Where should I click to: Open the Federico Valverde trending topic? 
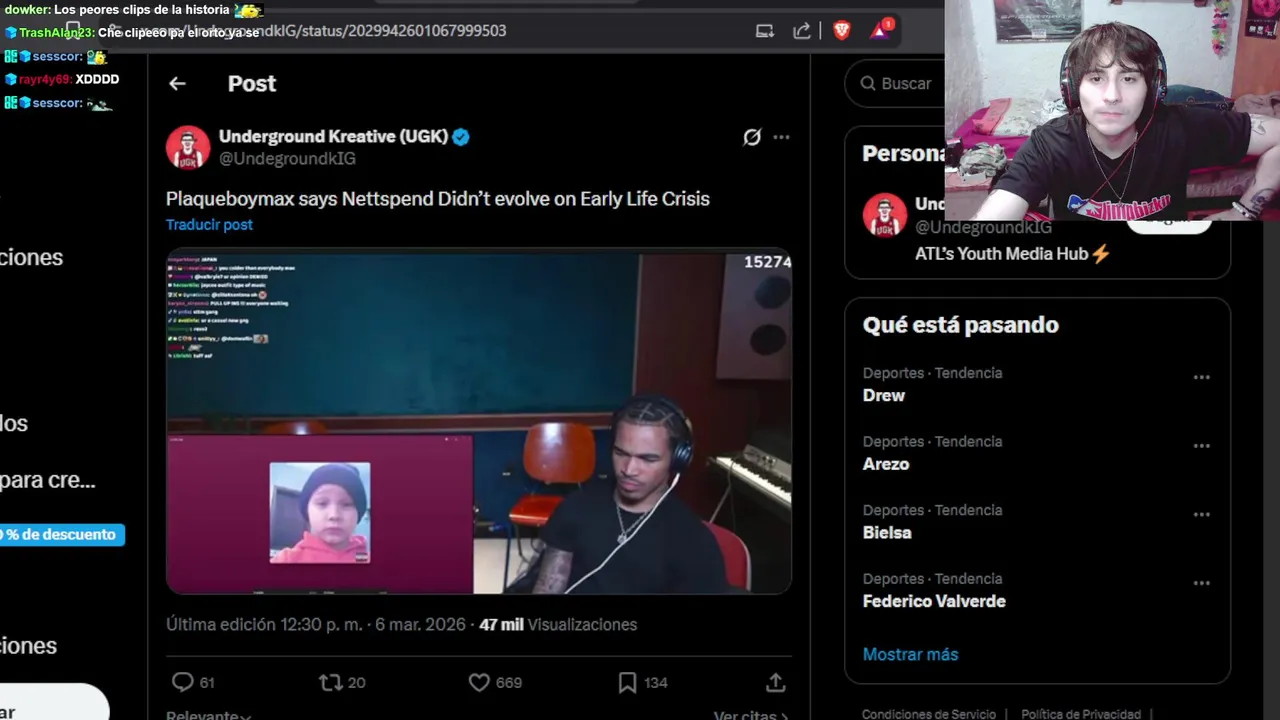click(x=934, y=602)
